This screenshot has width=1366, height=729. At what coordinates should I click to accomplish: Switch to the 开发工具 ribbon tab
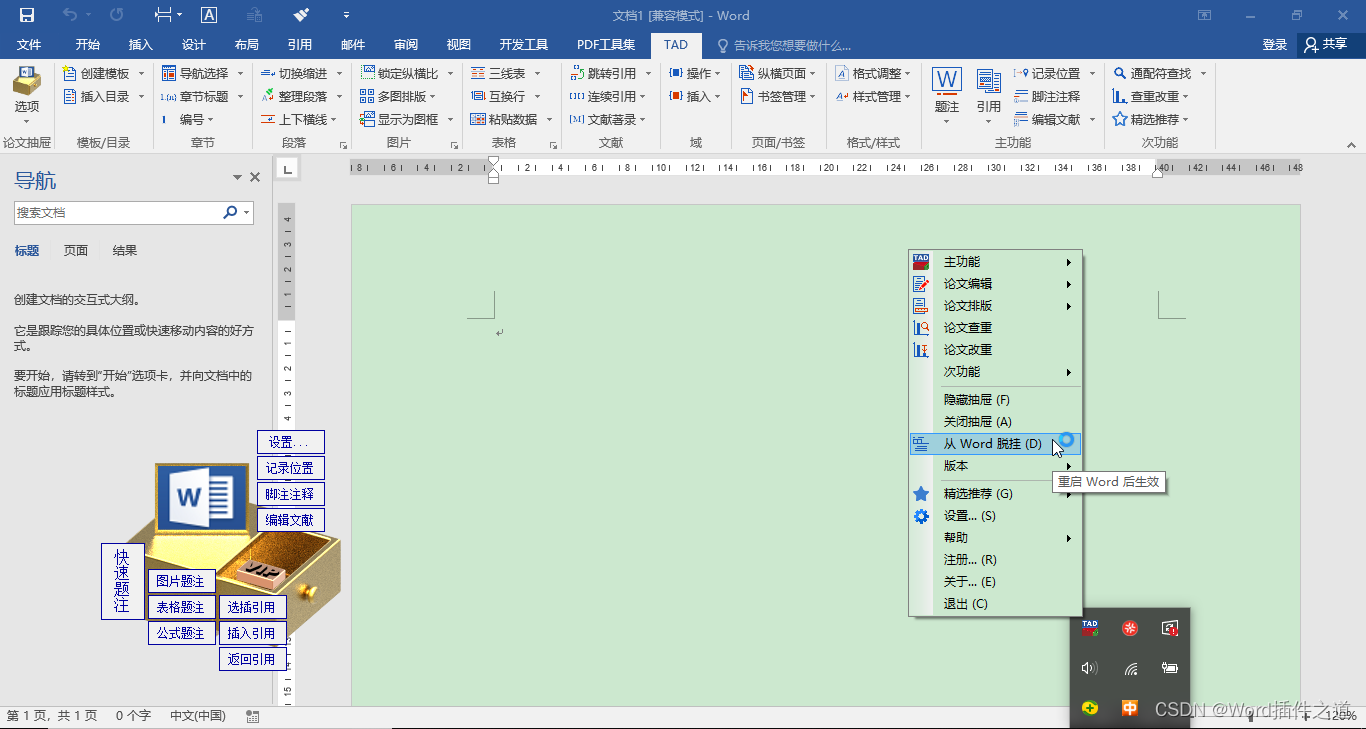(x=524, y=44)
